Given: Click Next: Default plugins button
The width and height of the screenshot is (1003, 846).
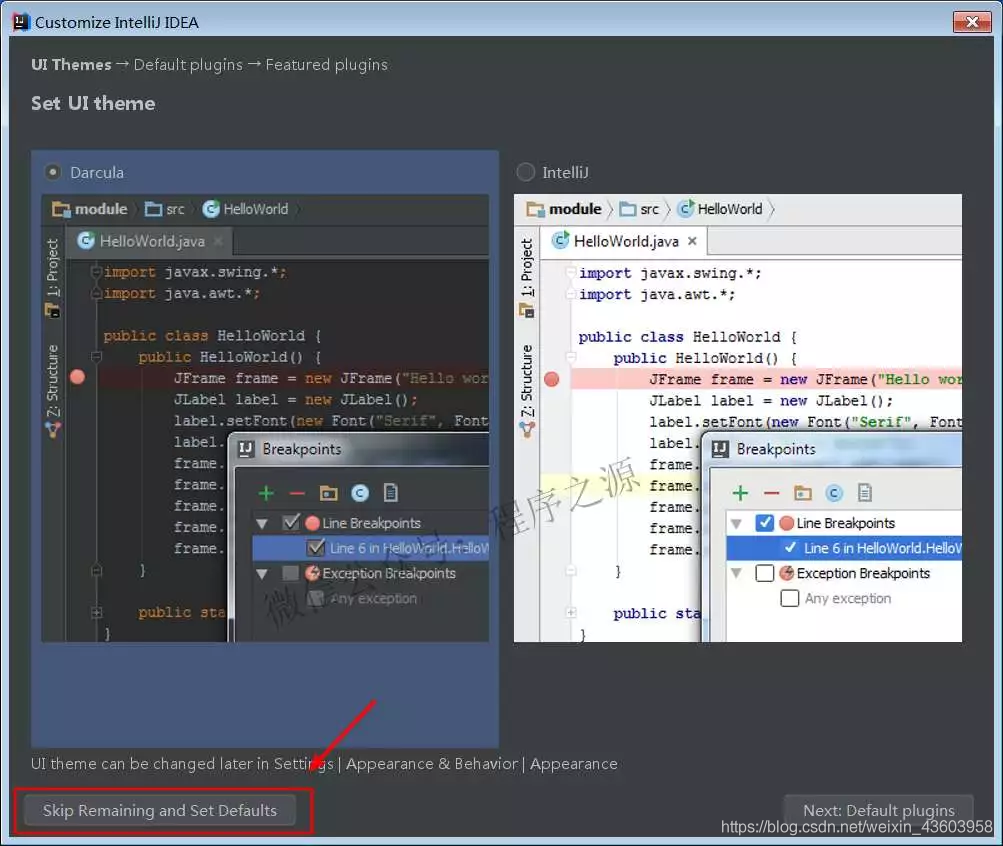Looking at the screenshot, I should (878, 810).
